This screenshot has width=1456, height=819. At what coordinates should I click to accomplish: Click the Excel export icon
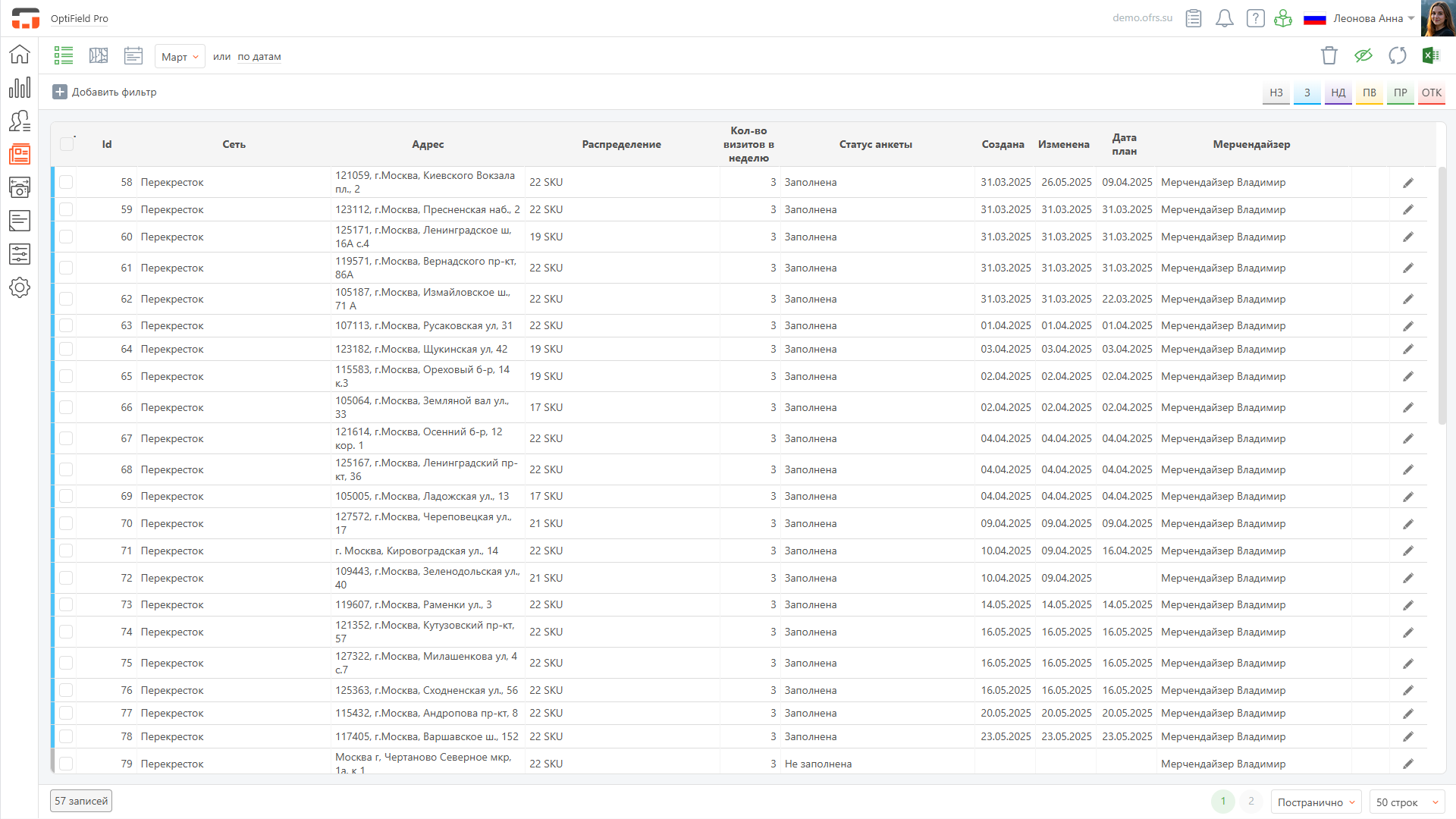coord(1431,55)
